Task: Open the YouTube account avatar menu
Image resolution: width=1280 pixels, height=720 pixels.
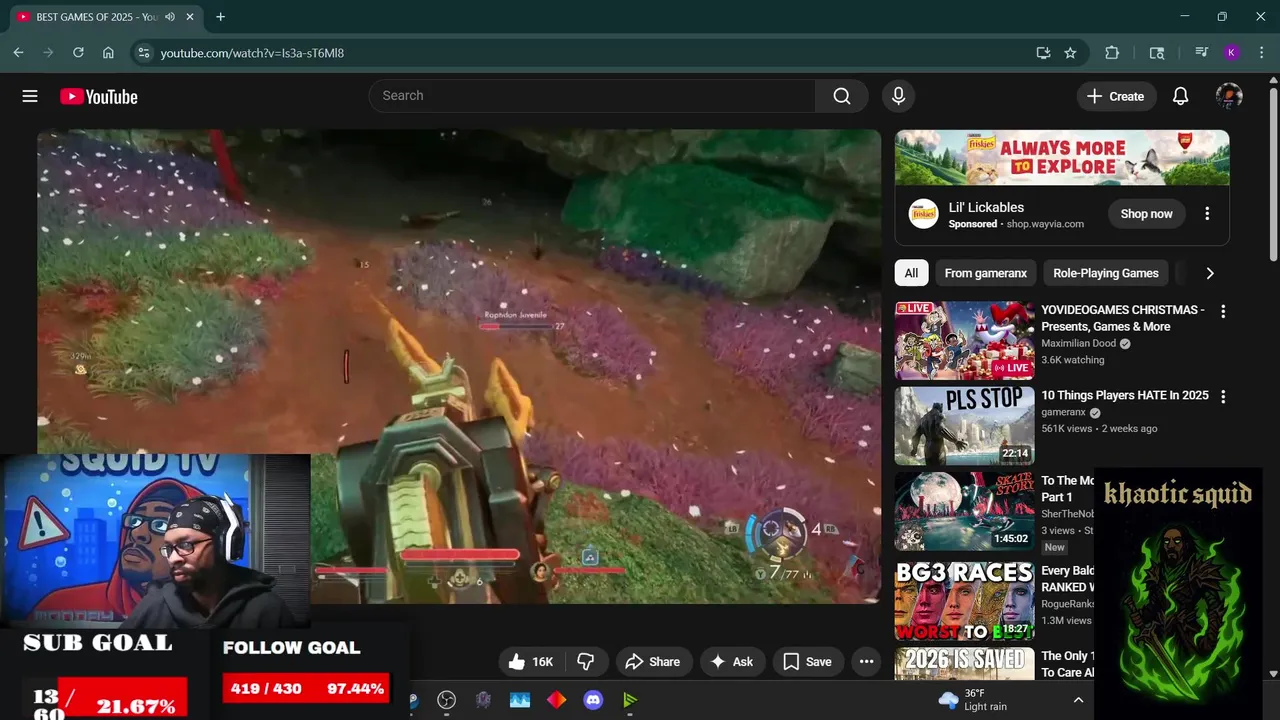Action: [1229, 96]
